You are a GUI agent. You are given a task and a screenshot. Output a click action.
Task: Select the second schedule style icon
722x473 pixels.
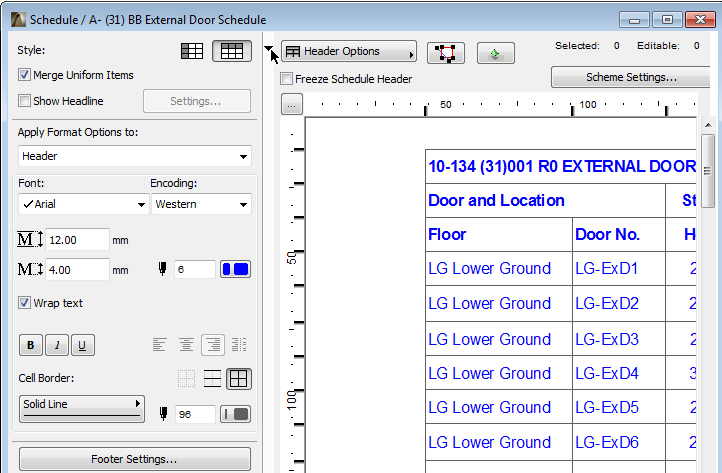tap(232, 51)
